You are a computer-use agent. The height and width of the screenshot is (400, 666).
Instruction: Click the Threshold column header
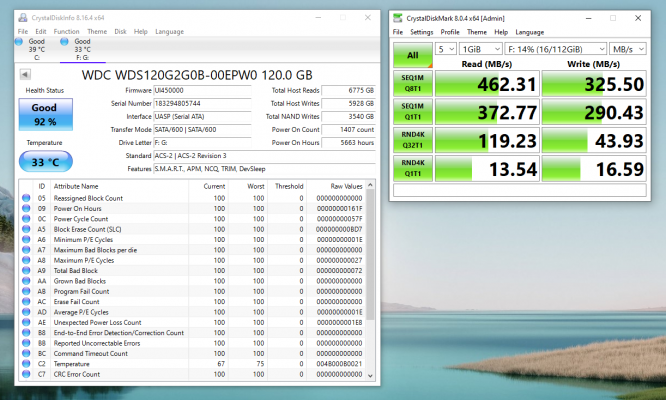coord(287,186)
